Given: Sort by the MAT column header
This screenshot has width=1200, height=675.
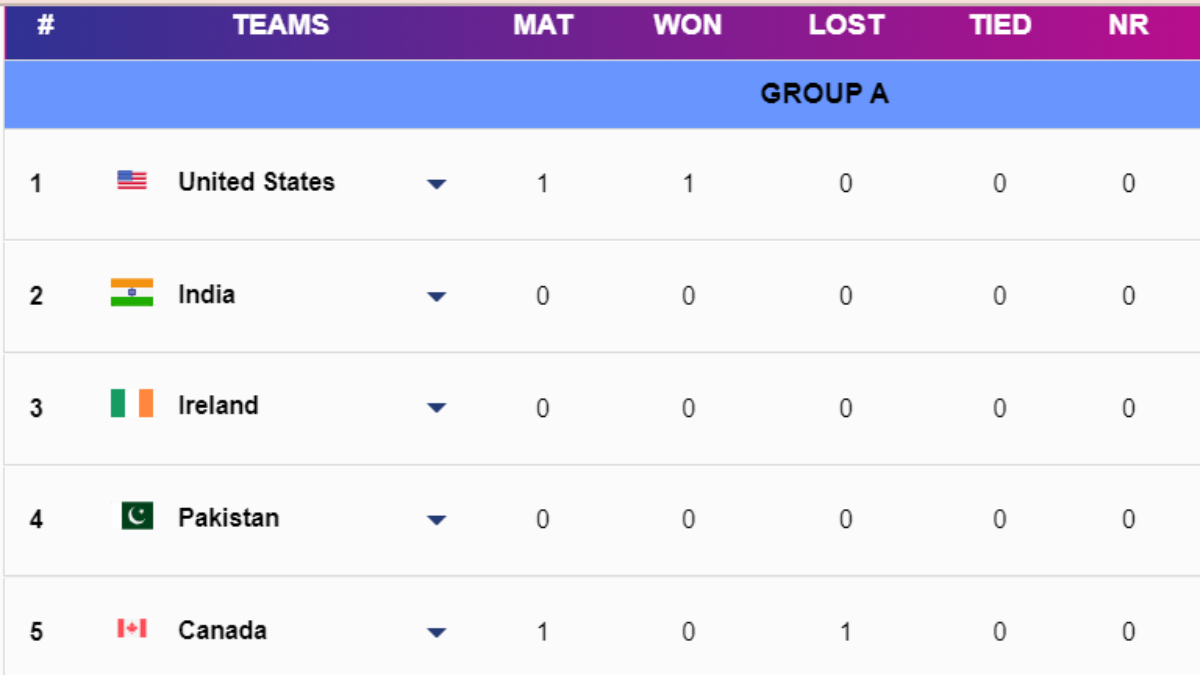Looking at the screenshot, I should (x=543, y=26).
